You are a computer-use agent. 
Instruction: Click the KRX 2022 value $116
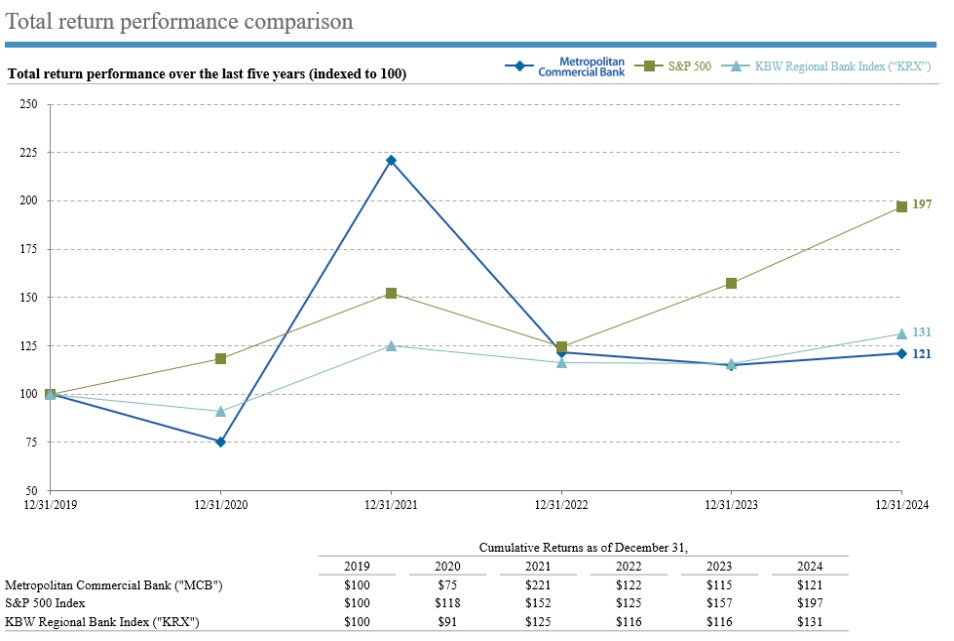point(628,622)
